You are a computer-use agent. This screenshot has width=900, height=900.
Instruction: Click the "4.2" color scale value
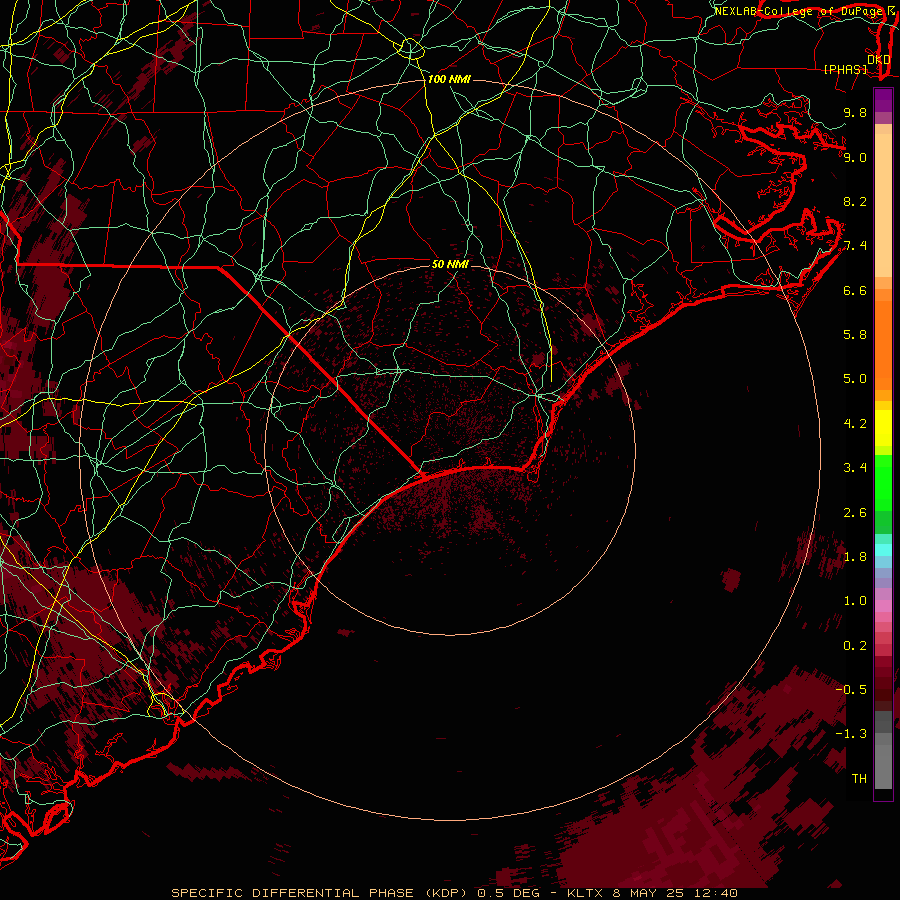pyautogui.click(x=855, y=424)
